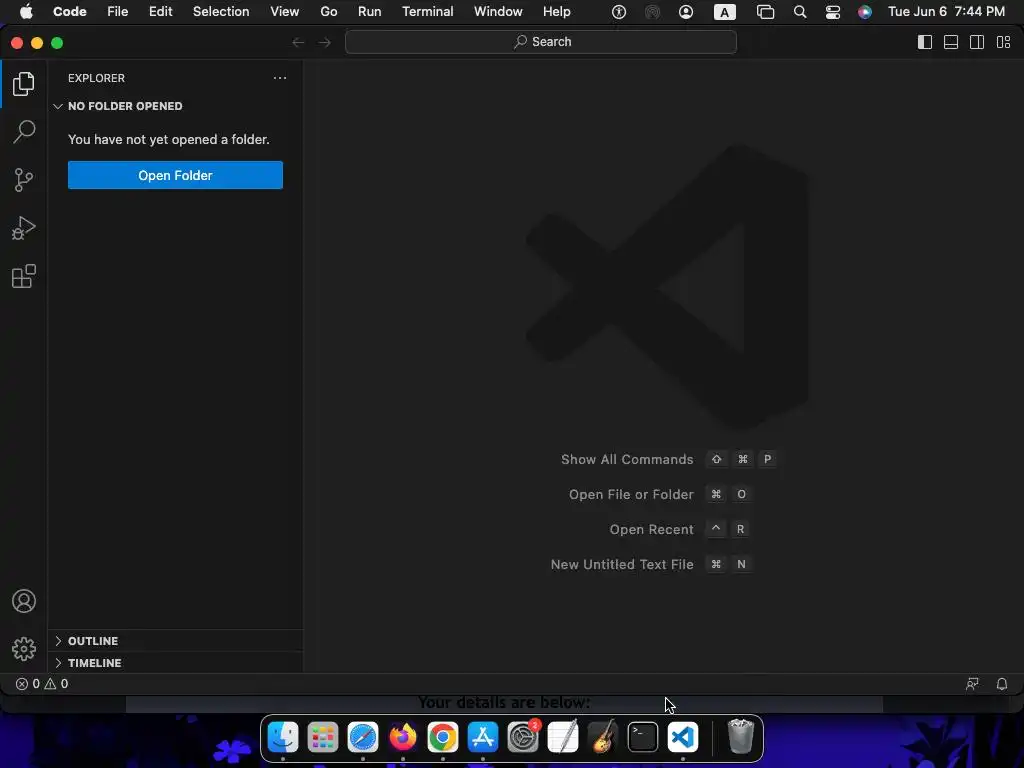Click the user account menu bar icon

click(x=686, y=12)
